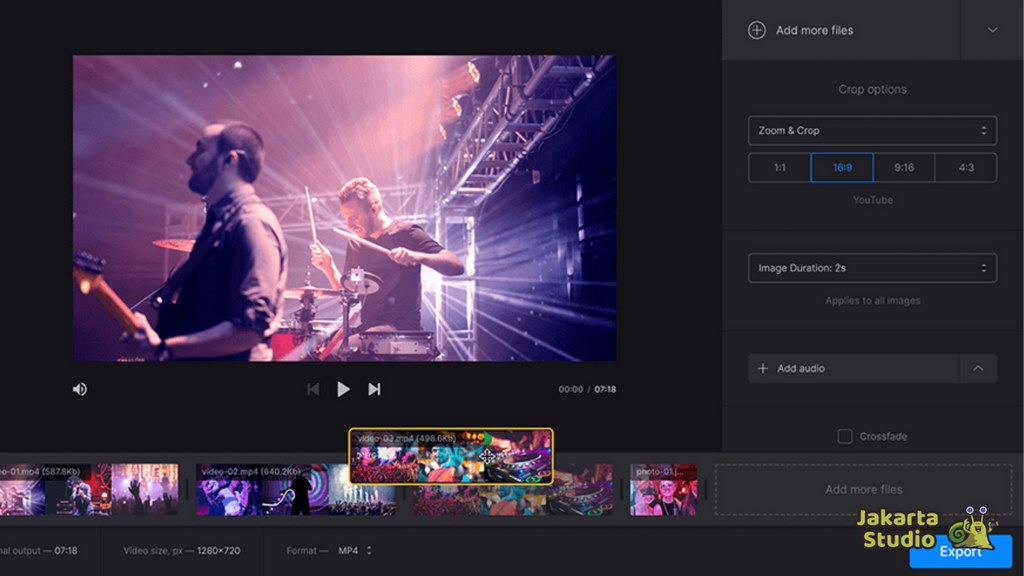Viewport: 1024px width, 576px height.
Task: Click the plus circle icon beside Add more files
Action: (x=756, y=30)
